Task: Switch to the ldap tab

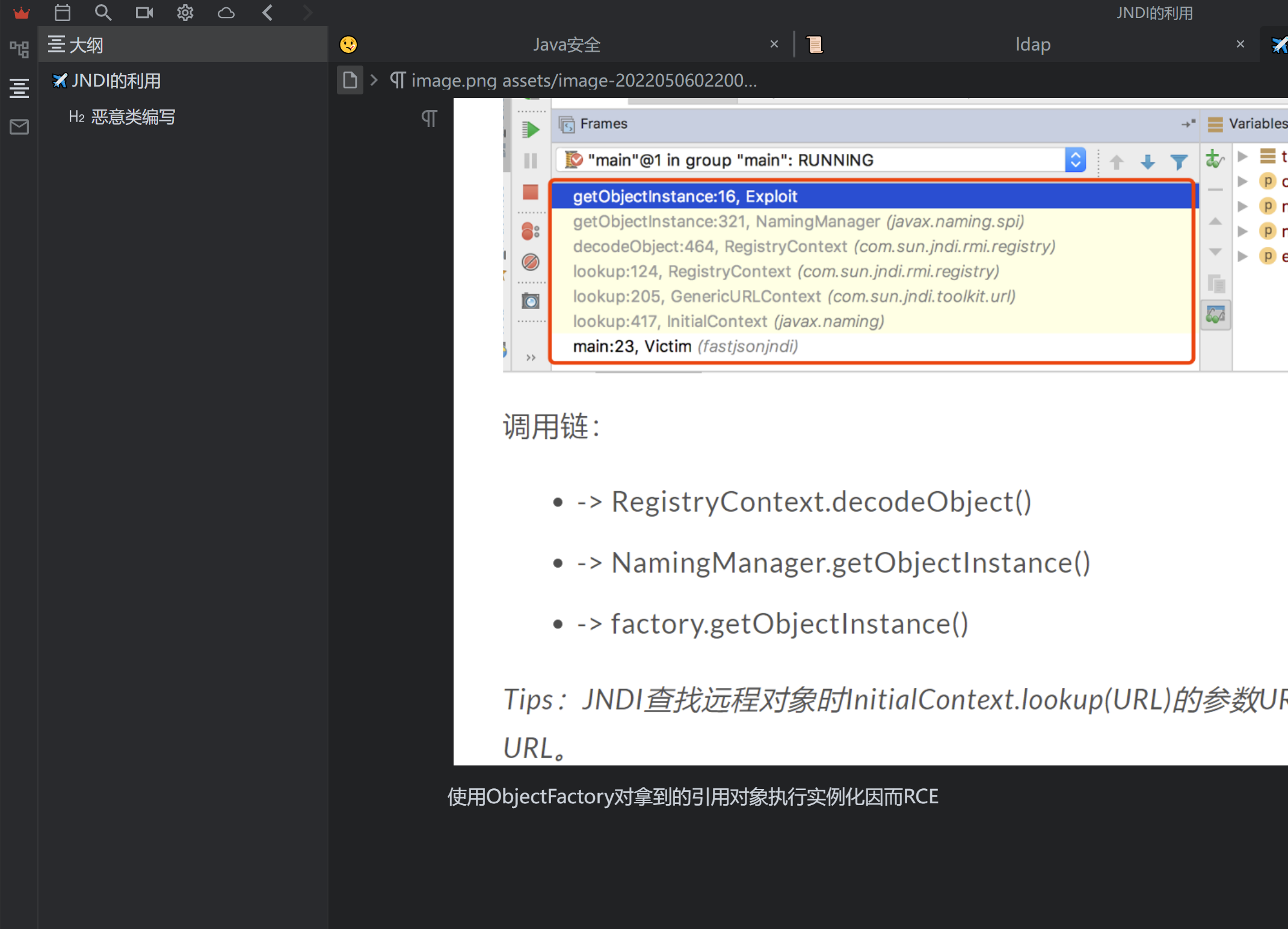Action: (x=1032, y=44)
